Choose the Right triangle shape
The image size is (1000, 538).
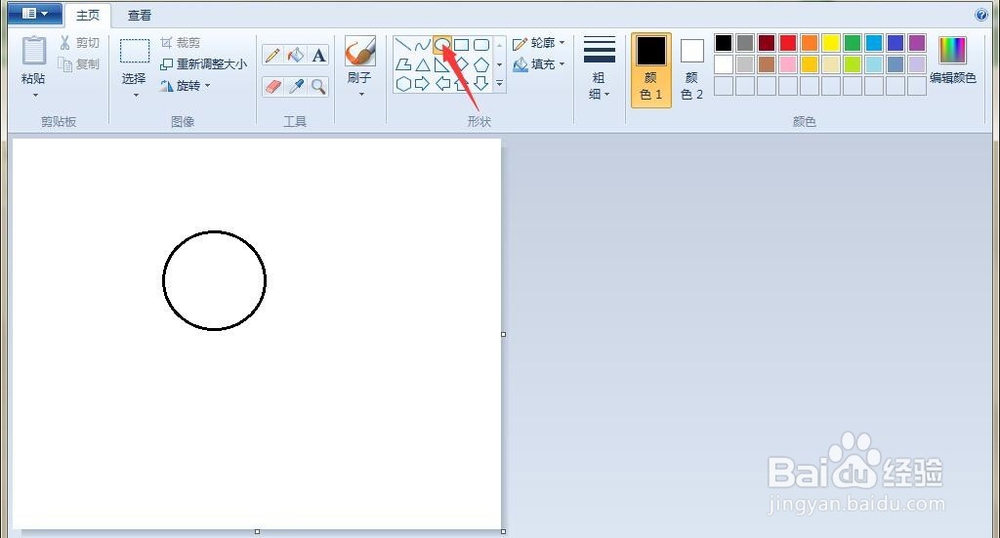click(x=441, y=64)
